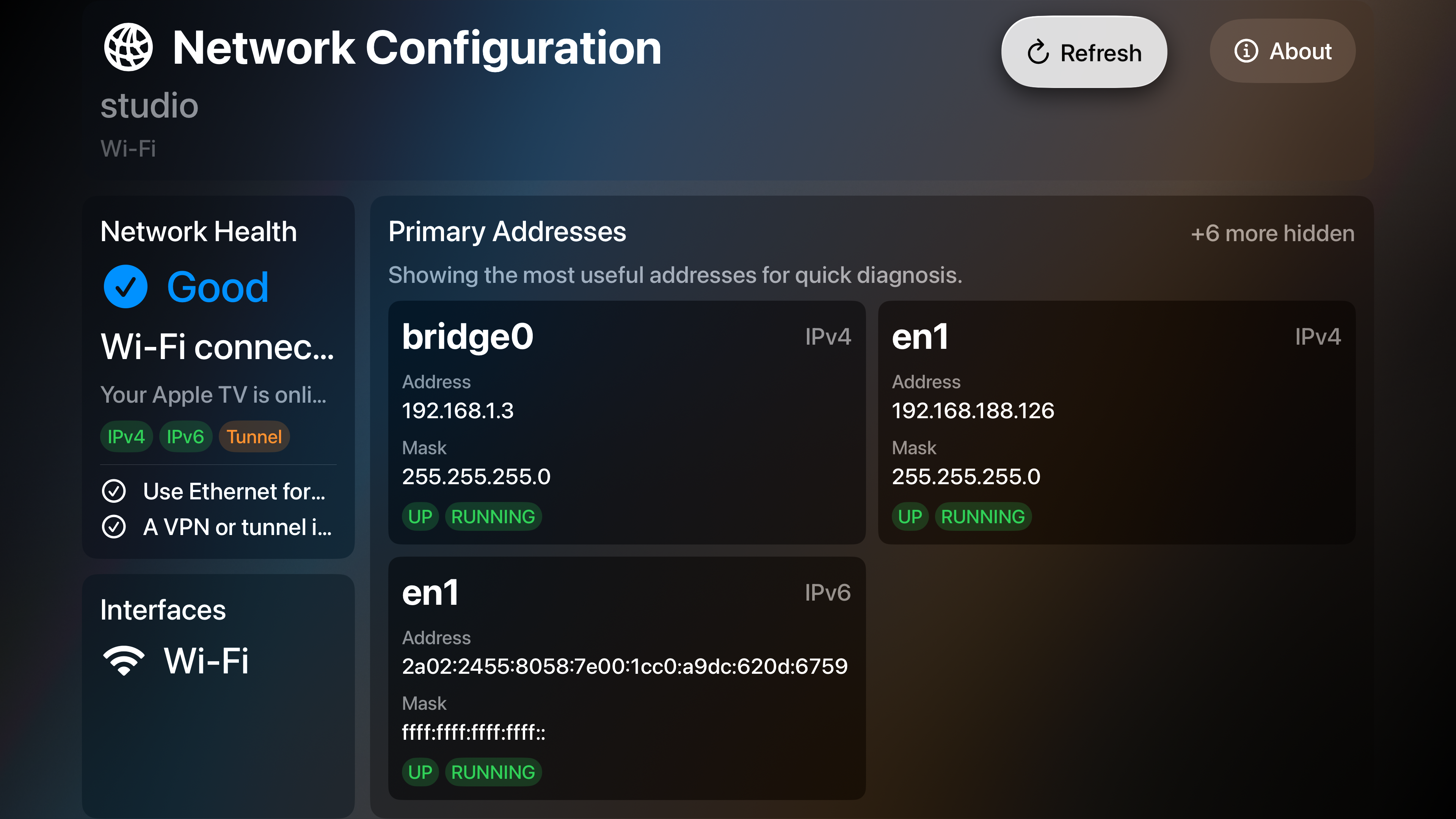
Task: Click the RUNNING badge on en1 IPv6 card
Action: coord(493,772)
